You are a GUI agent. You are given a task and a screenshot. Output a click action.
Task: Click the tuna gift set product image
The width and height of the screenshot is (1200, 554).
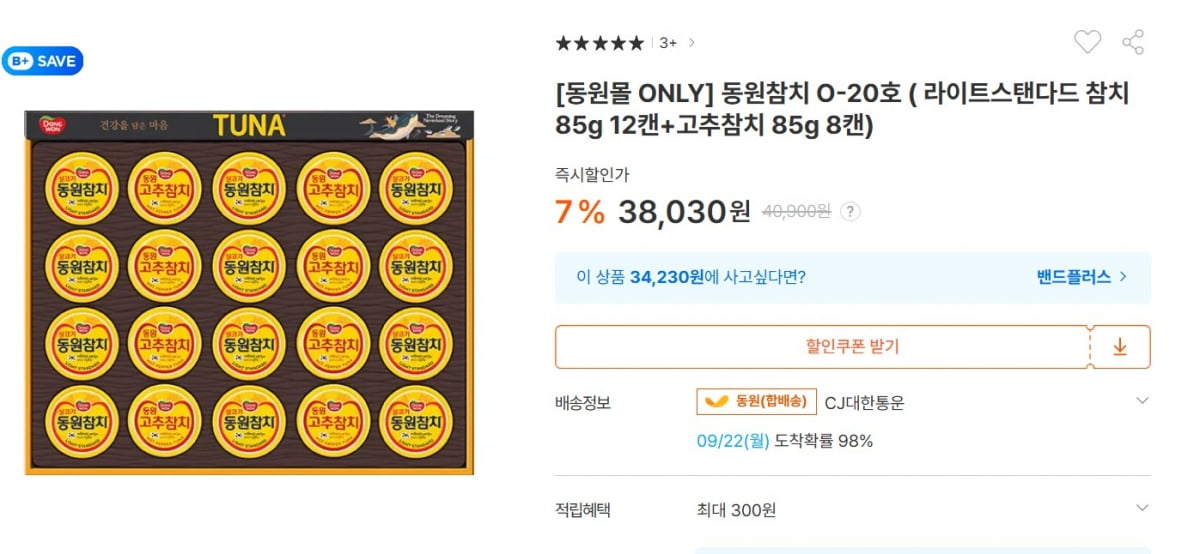249,292
